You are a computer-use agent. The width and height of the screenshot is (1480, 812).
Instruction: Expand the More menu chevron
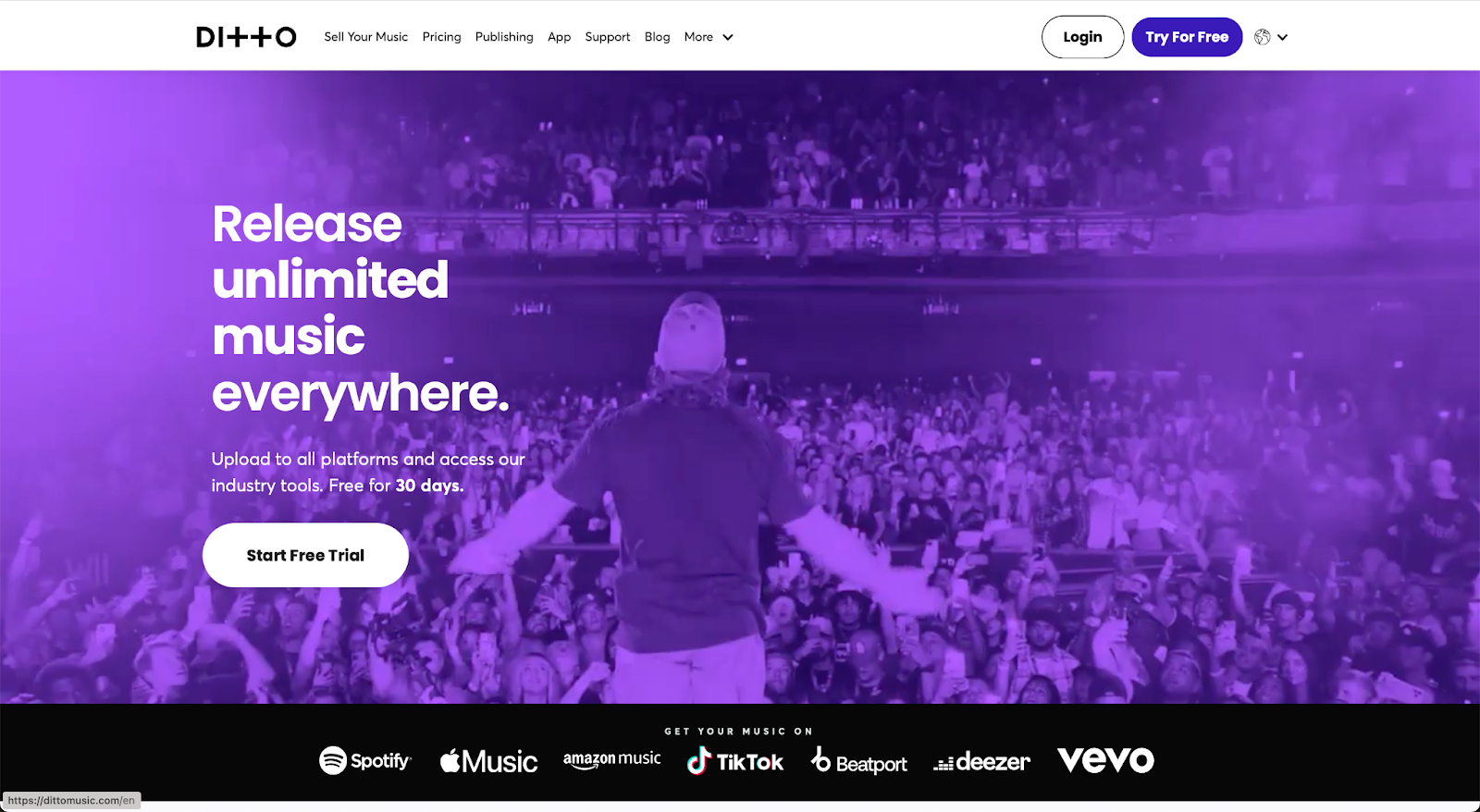point(728,37)
